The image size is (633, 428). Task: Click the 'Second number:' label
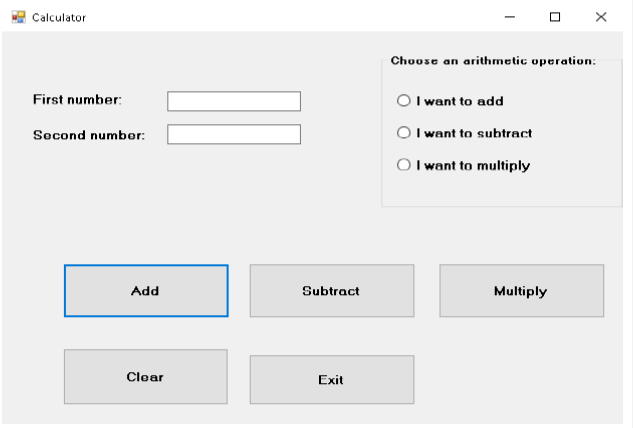click(89, 135)
